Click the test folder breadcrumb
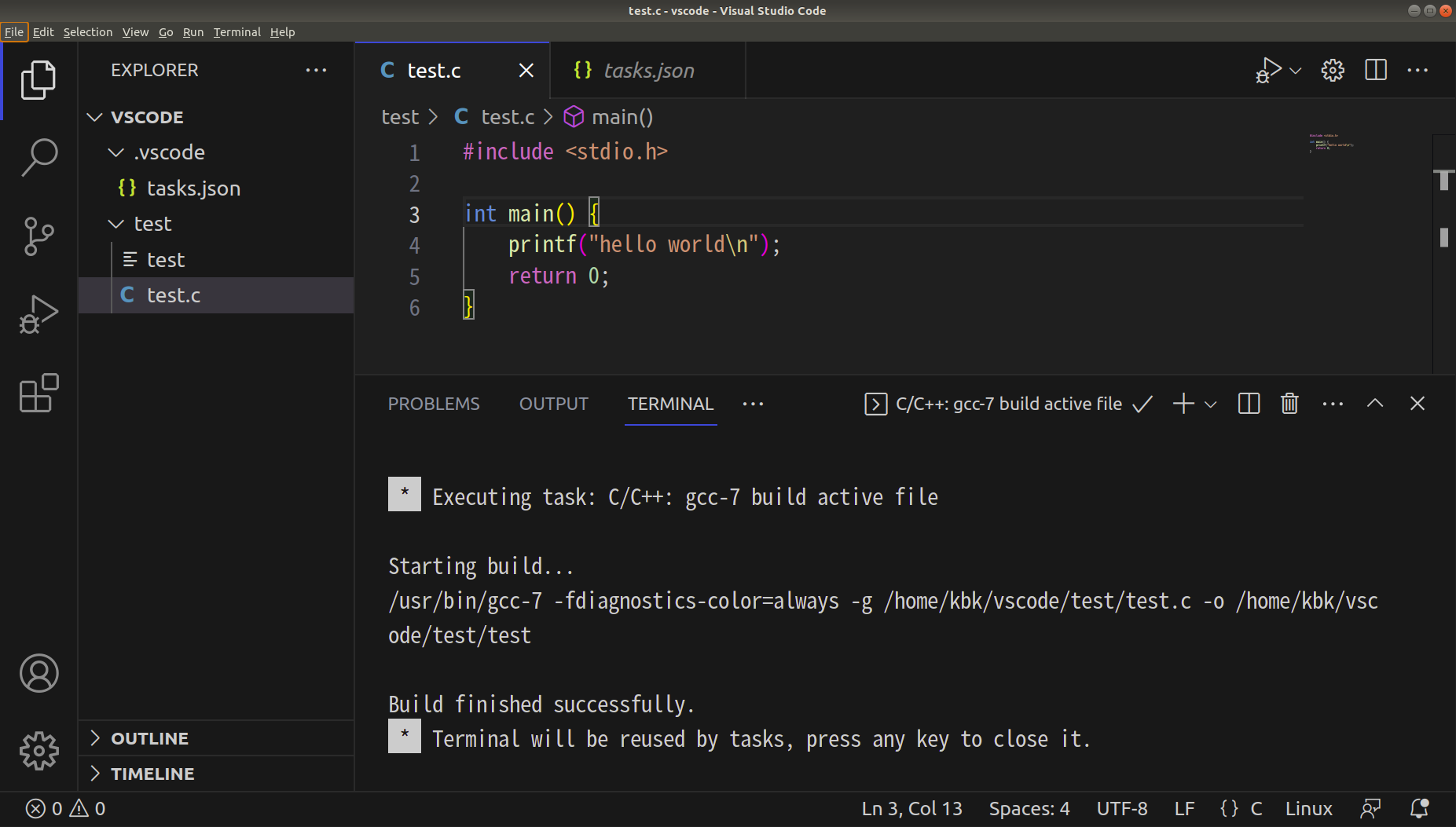1456x827 pixels. [400, 117]
